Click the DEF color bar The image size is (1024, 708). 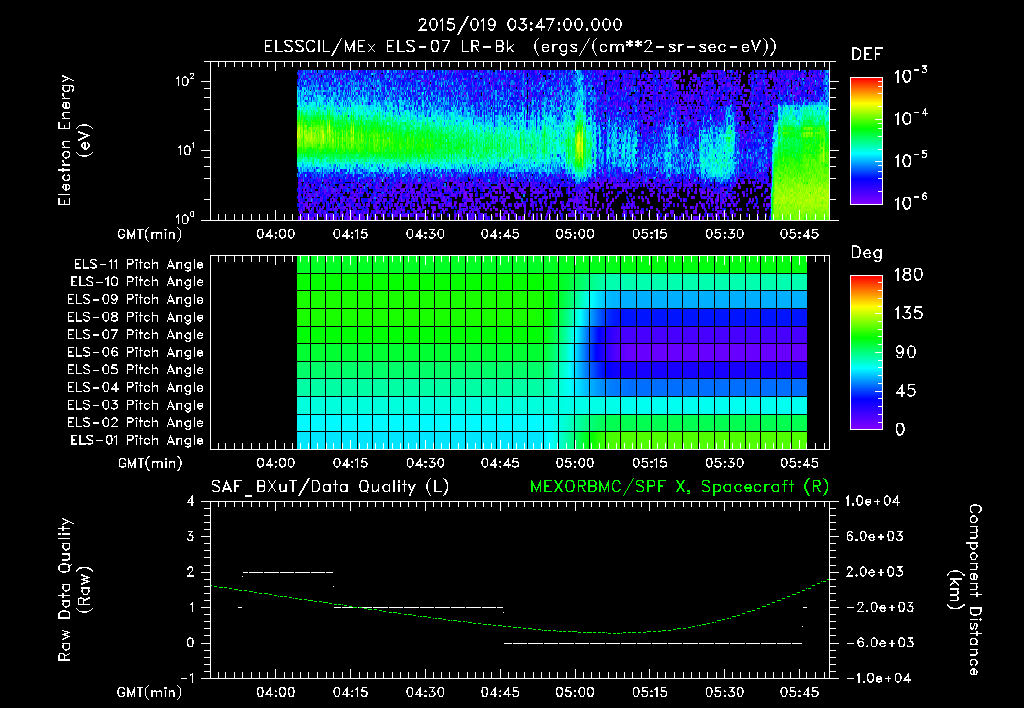click(x=866, y=141)
